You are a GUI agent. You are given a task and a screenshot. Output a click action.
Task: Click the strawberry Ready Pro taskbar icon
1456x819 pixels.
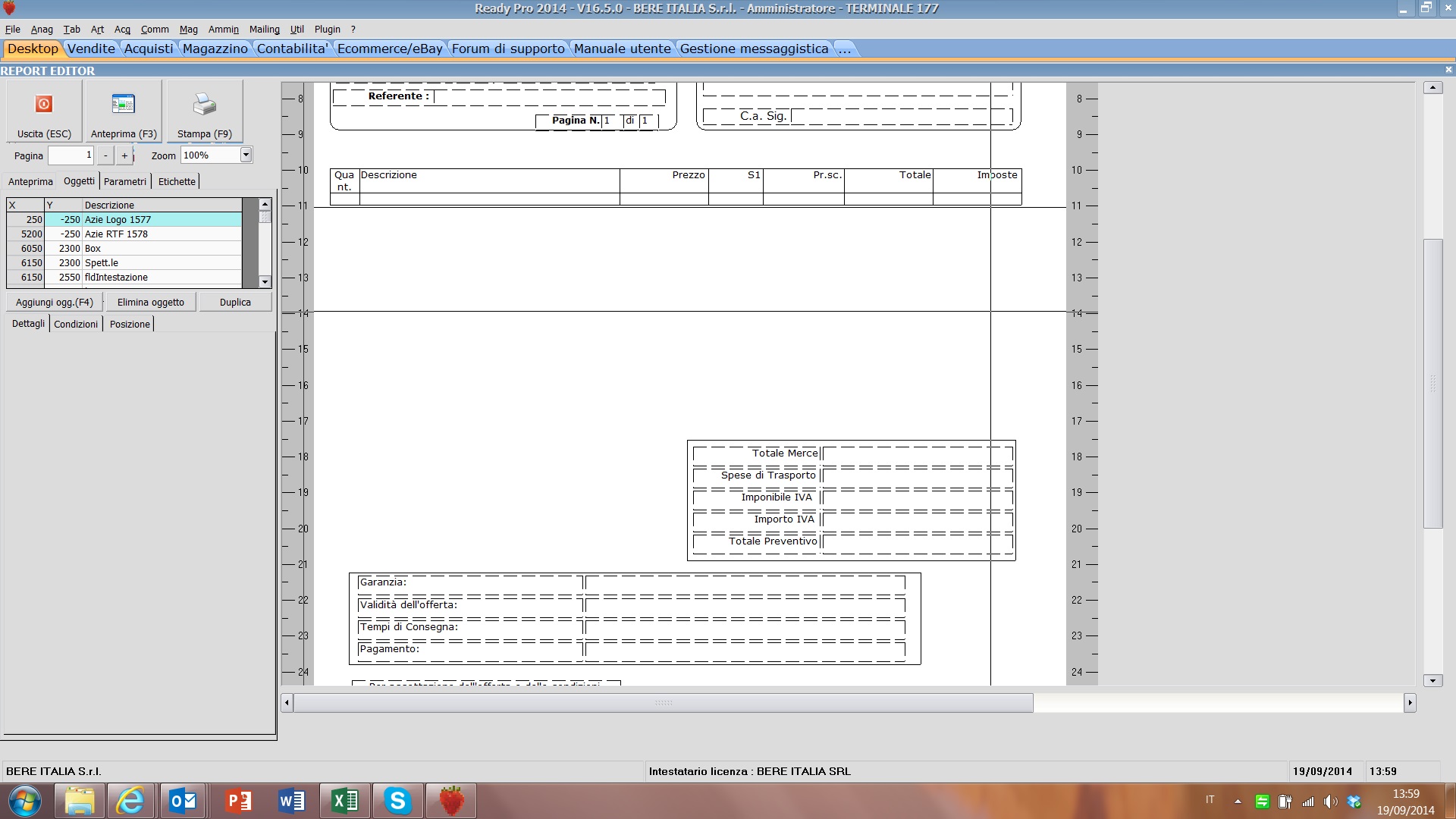[x=451, y=801]
